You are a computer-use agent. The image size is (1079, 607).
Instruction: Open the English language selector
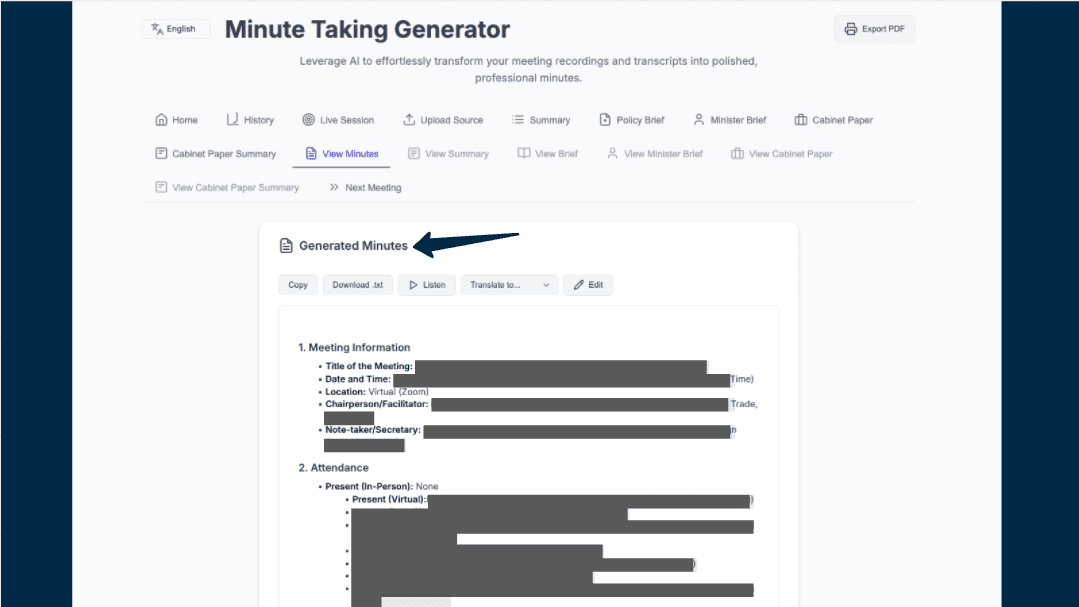[175, 29]
